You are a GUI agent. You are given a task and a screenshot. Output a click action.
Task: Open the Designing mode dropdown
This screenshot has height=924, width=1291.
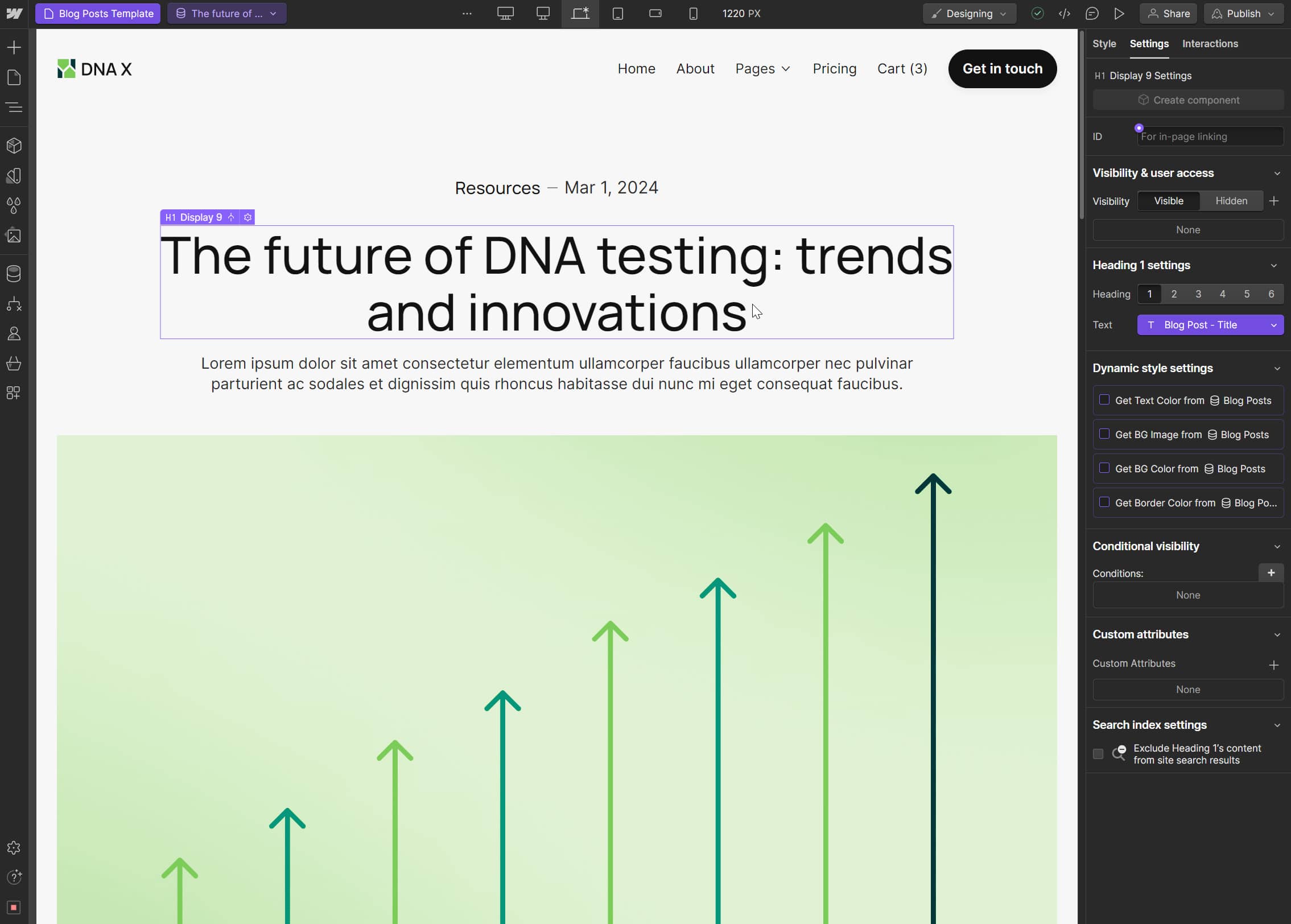(x=970, y=14)
